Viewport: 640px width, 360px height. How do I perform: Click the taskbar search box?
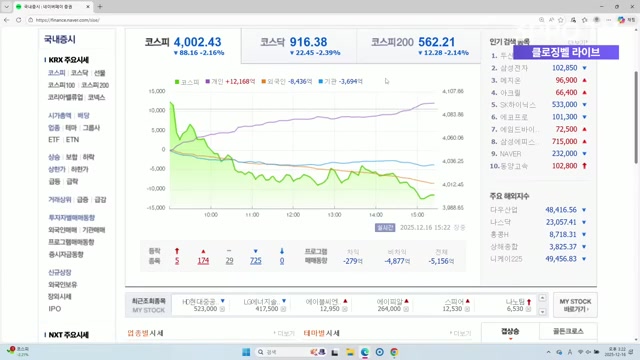click(x=291, y=352)
